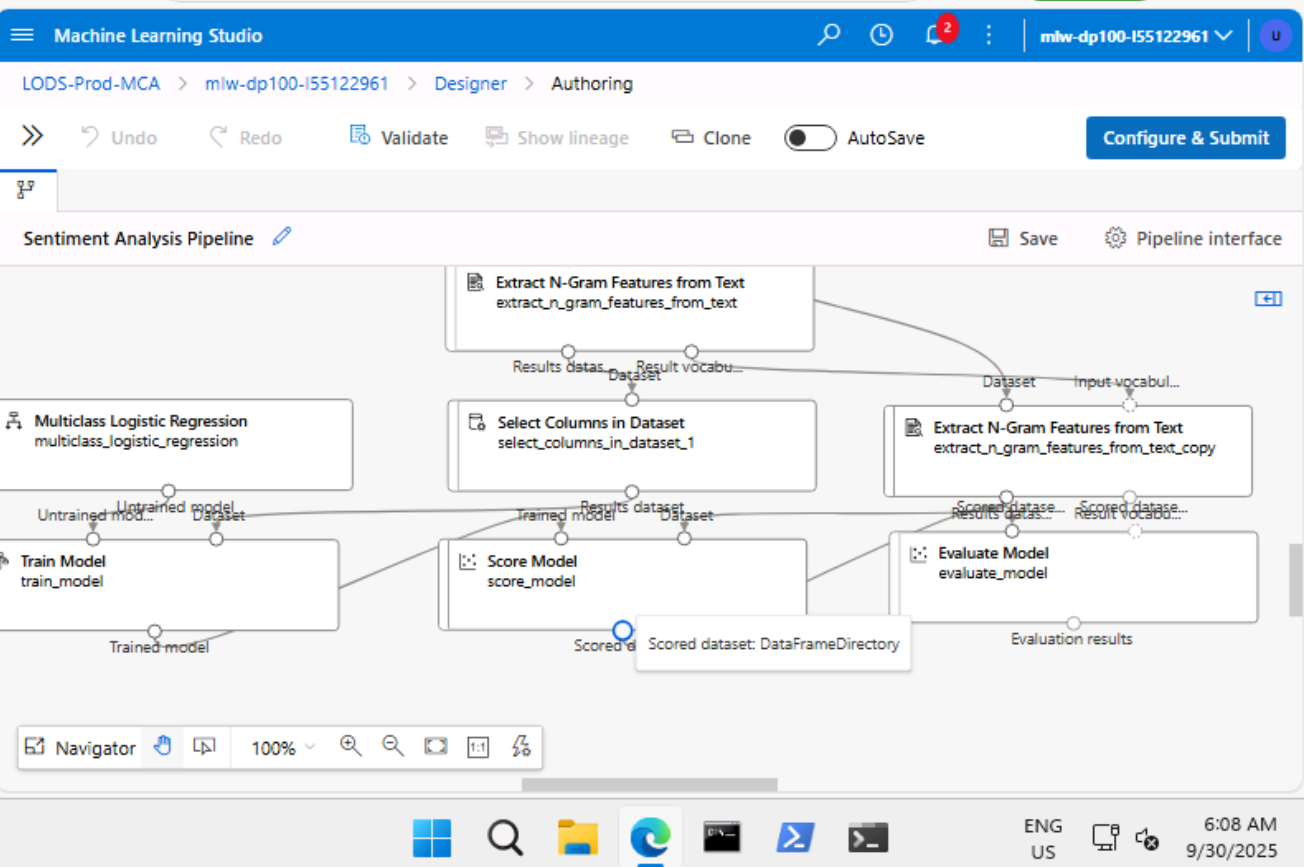Edit pipeline name with pencil icon
Screen dimensions: 1304x867
click(x=282, y=237)
